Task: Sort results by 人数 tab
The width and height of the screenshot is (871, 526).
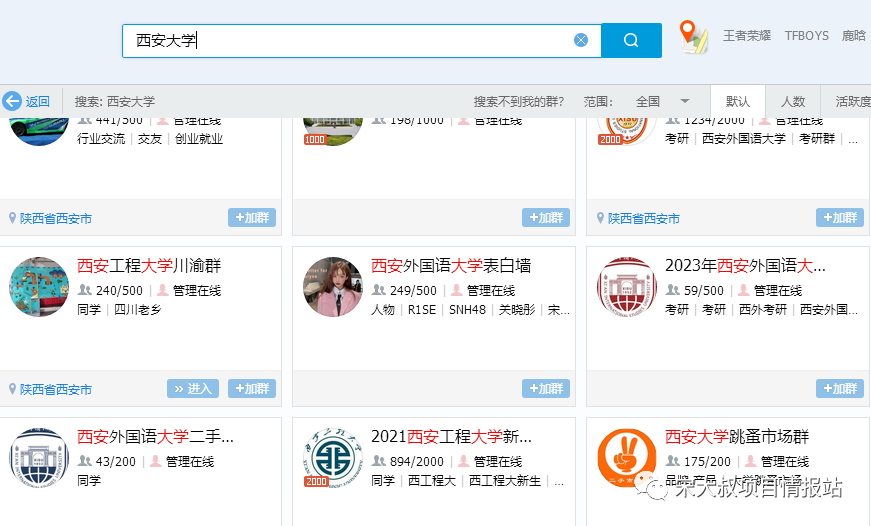Action: [x=793, y=102]
